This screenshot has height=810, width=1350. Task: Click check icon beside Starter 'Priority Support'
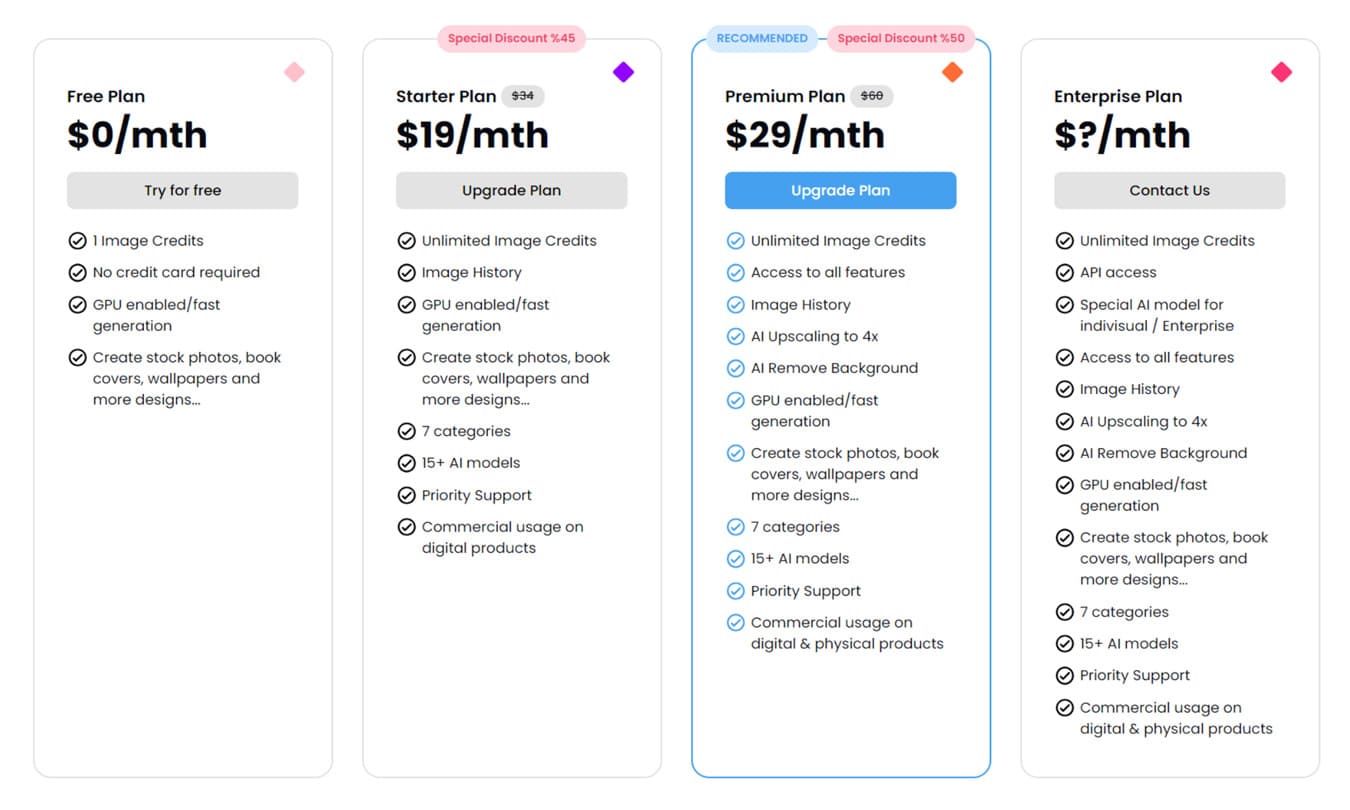[x=406, y=496]
